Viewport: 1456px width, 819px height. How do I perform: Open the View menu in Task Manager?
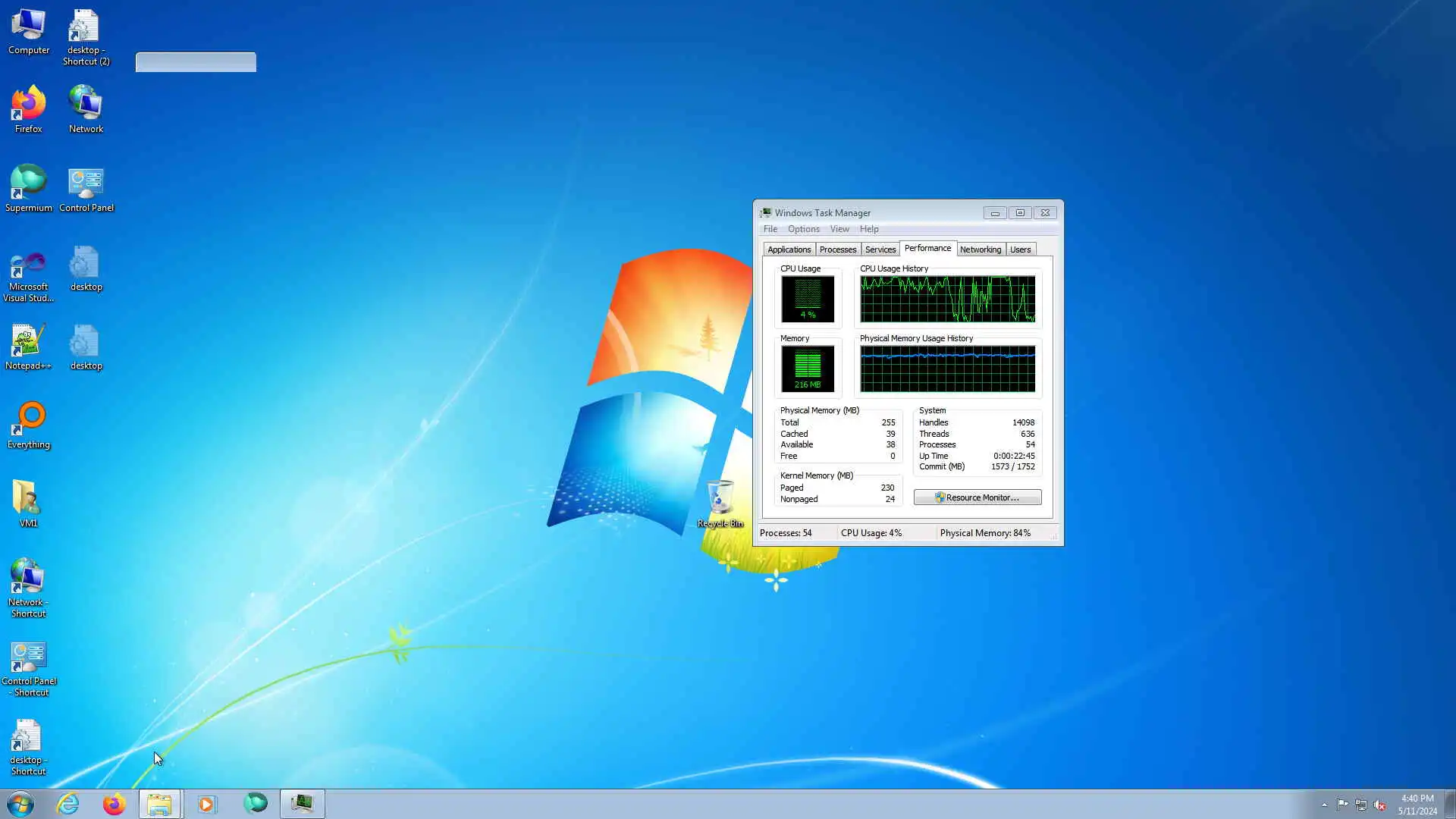click(x=839, y=229)
